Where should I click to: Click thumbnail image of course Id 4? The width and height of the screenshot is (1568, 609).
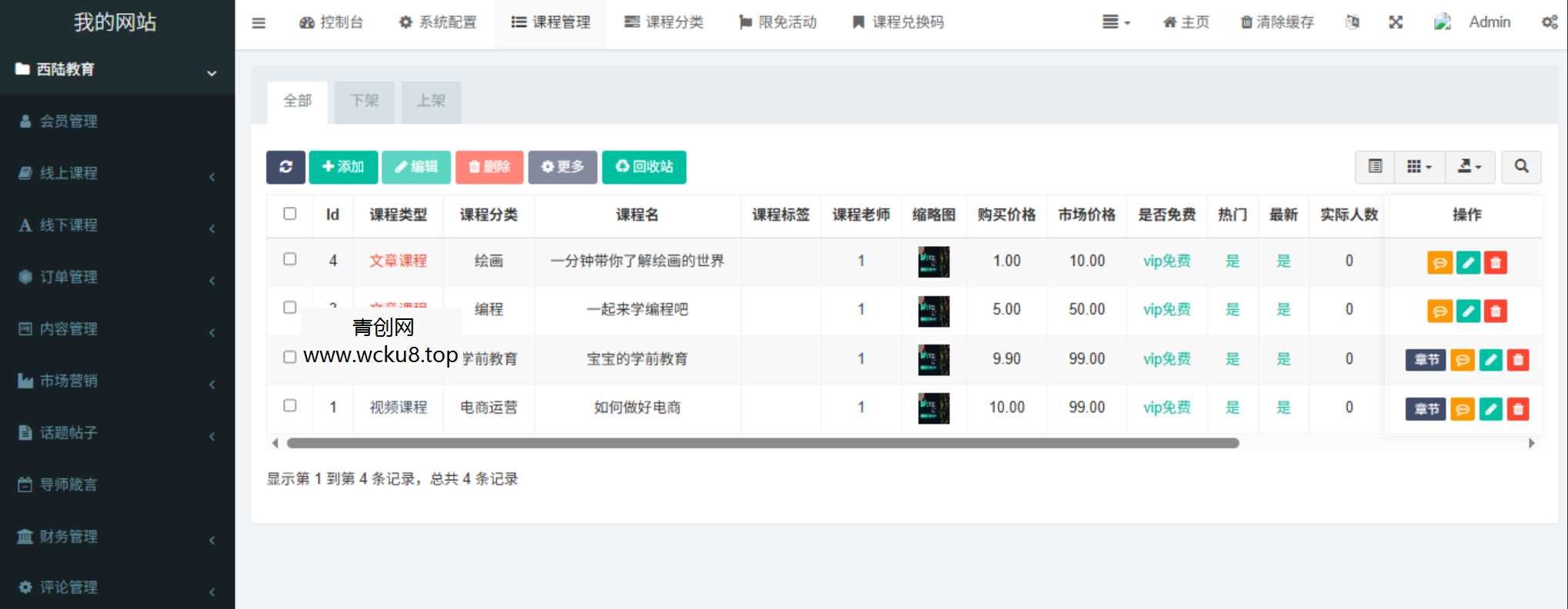click(933, 262)
